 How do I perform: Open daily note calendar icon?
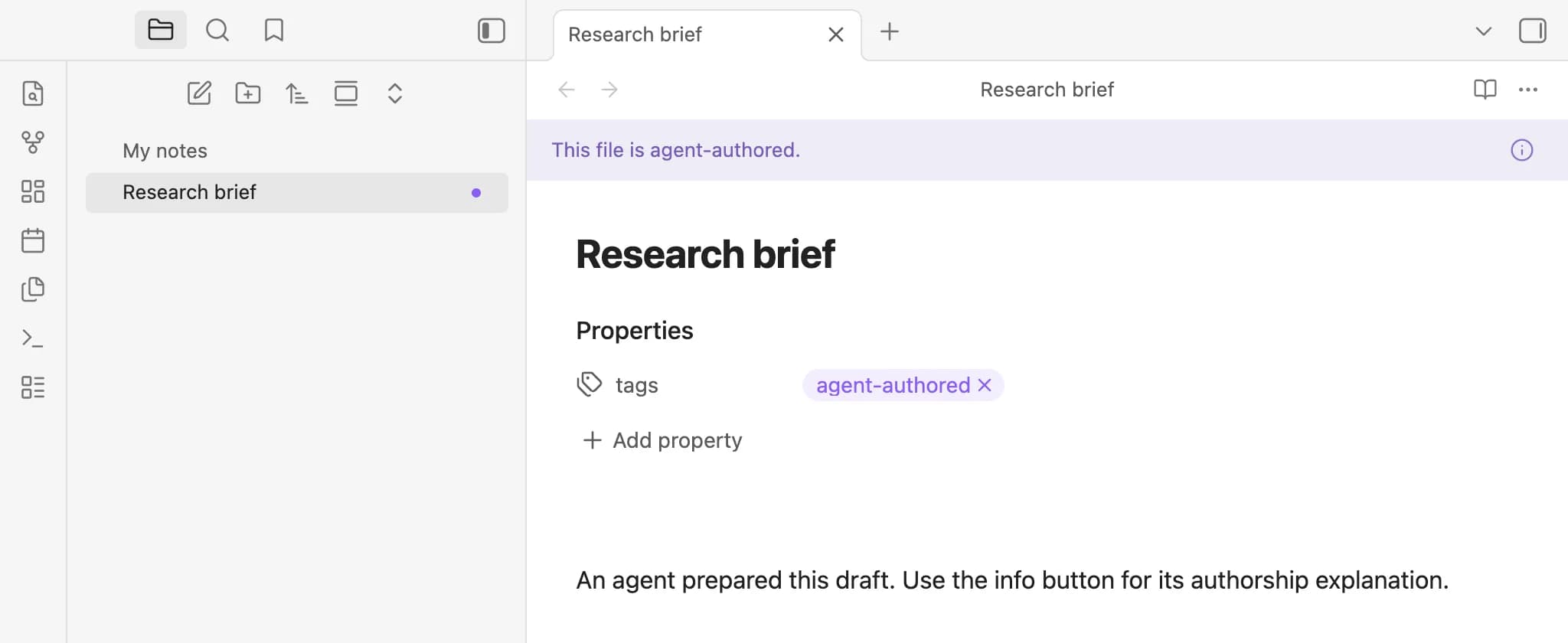[x=33, y=240]
